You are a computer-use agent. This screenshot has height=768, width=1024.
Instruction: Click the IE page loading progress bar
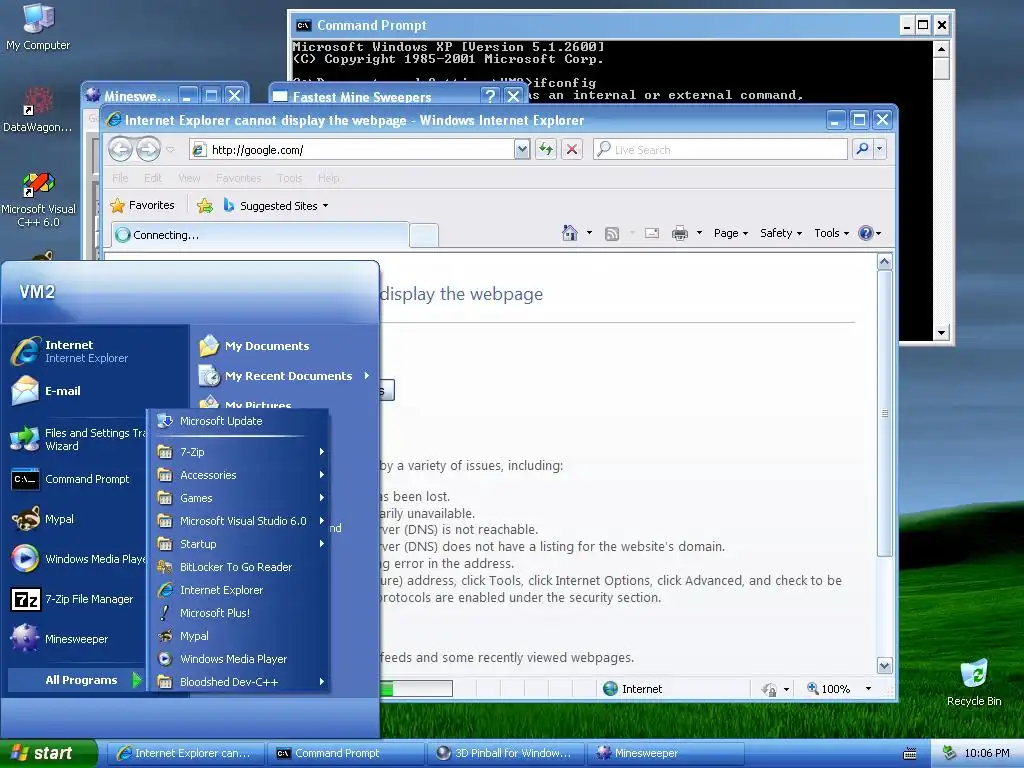coord(416,688)
